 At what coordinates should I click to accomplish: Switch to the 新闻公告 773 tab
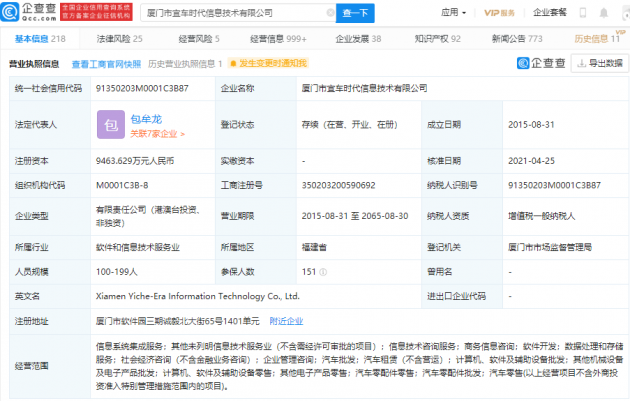[517, 39]
